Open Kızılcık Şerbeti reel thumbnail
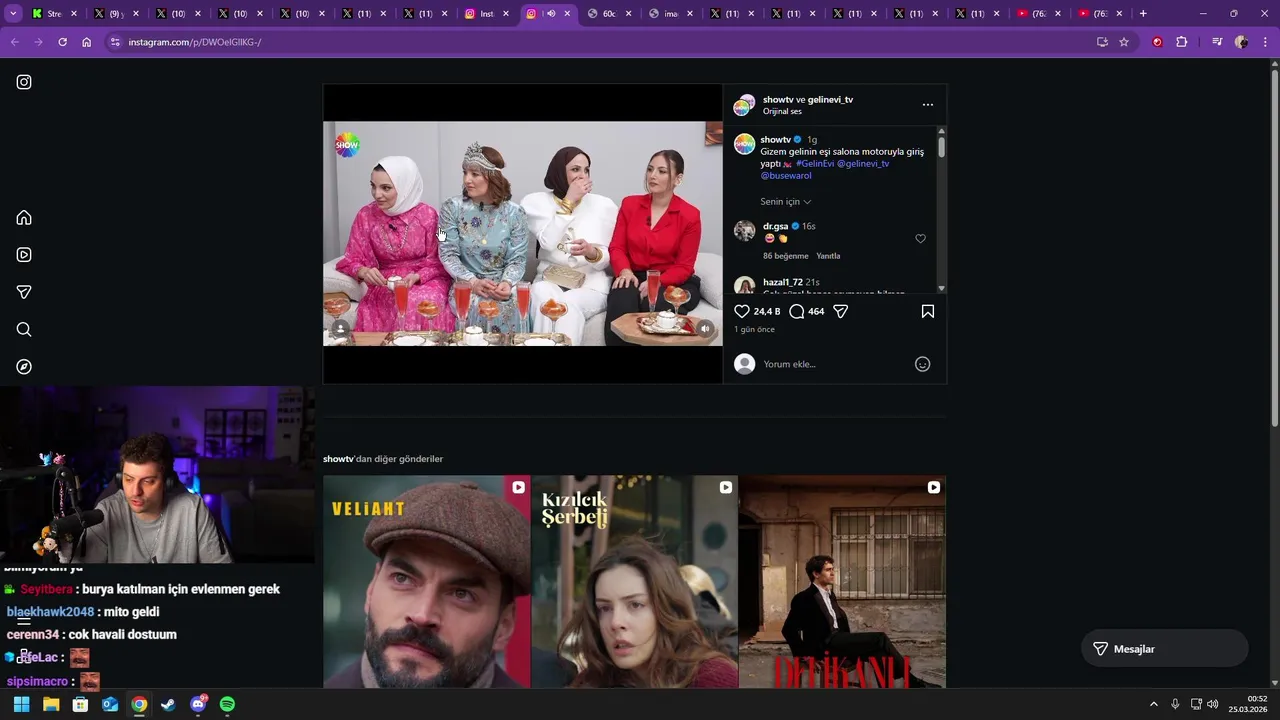 635,582
